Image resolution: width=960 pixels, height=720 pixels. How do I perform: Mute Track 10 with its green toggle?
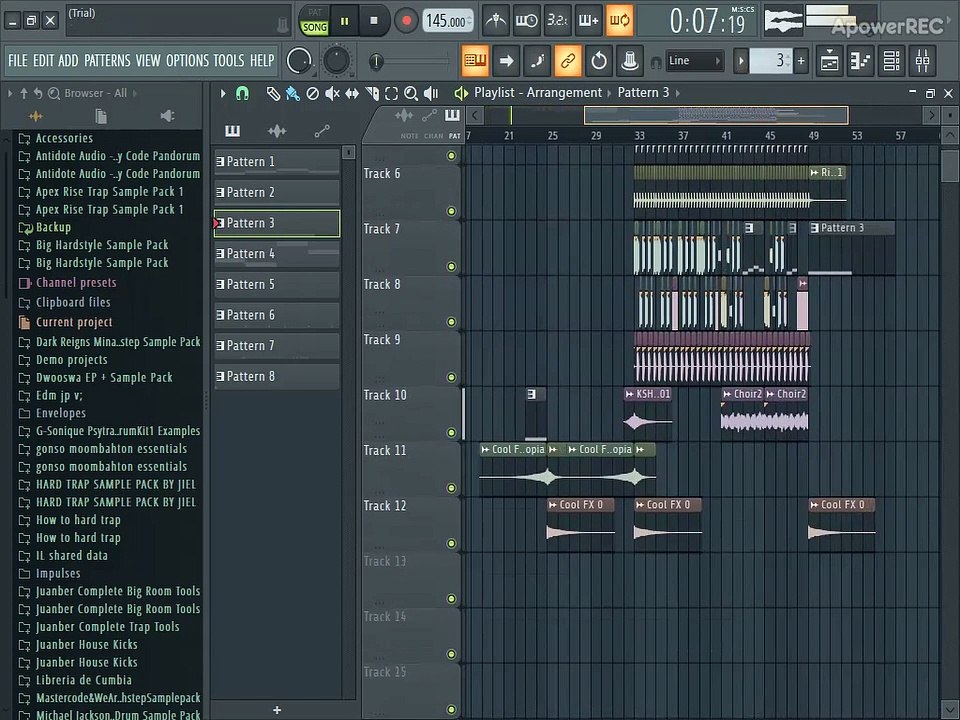point(451,432)
